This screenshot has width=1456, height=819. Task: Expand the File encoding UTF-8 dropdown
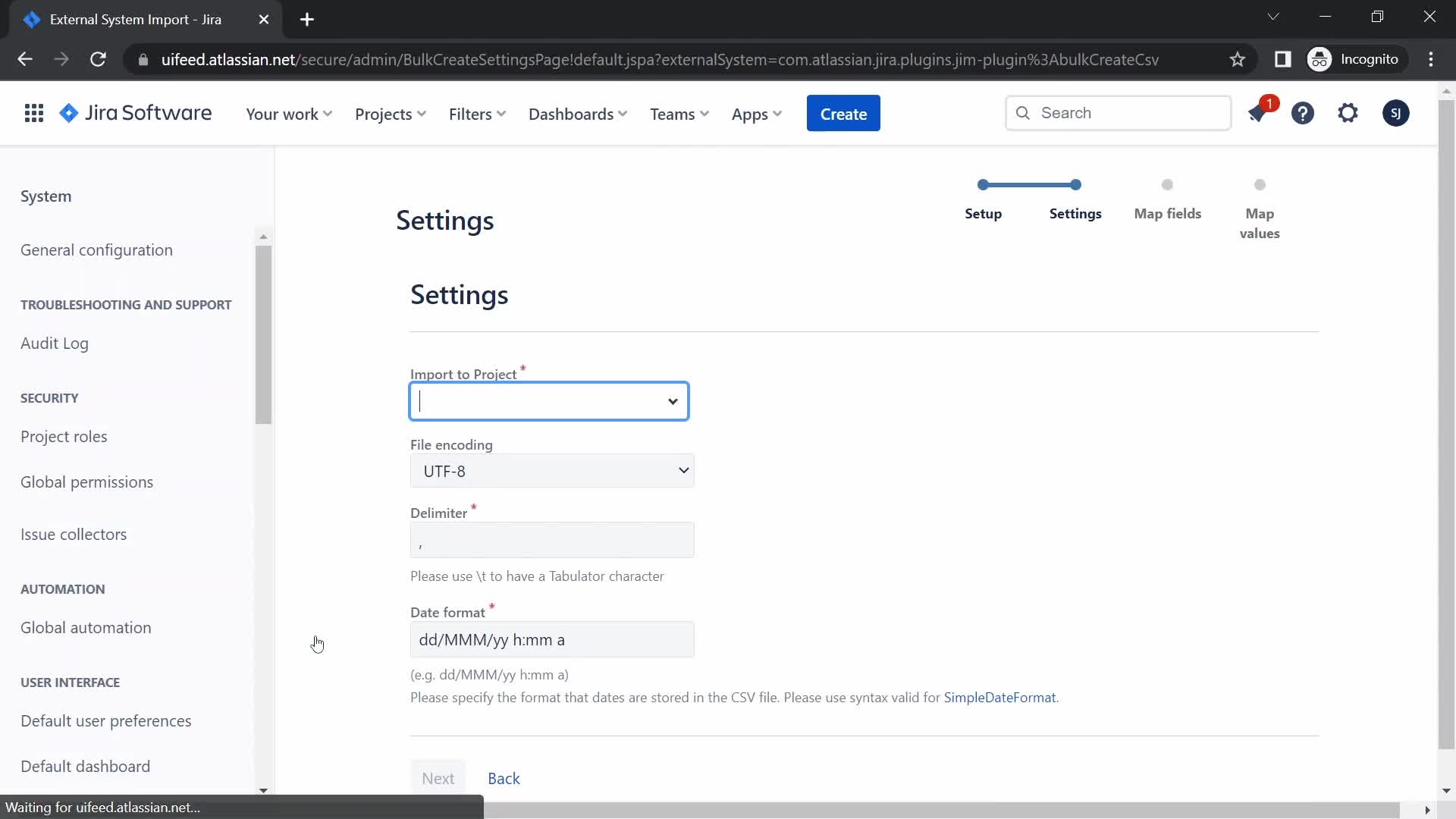pos(553,470)
